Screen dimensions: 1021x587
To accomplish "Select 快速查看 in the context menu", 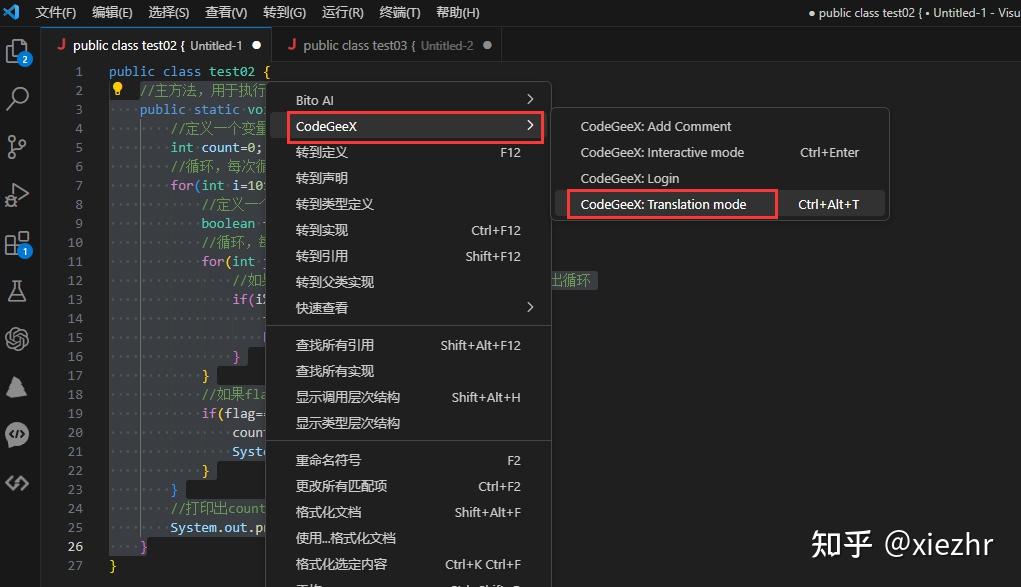I will (x=409, y=308).
